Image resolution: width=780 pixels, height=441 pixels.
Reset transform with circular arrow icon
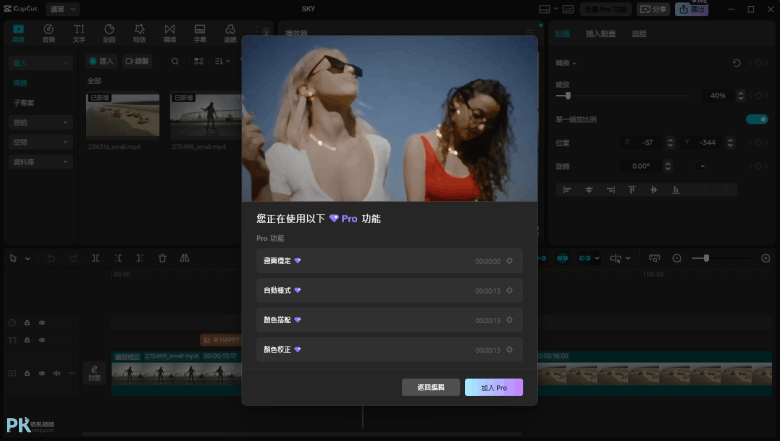click(737, 63)
